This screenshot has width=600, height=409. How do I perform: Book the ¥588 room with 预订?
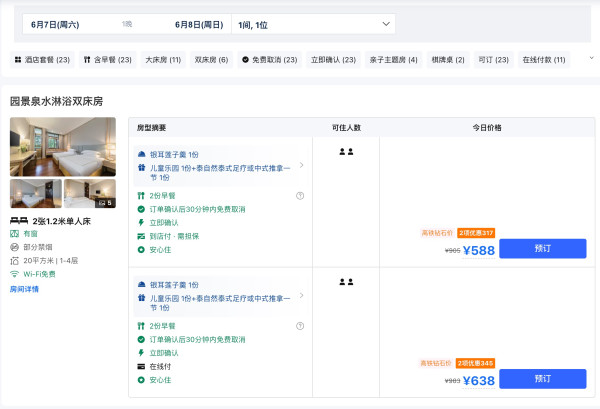(543, 249)
